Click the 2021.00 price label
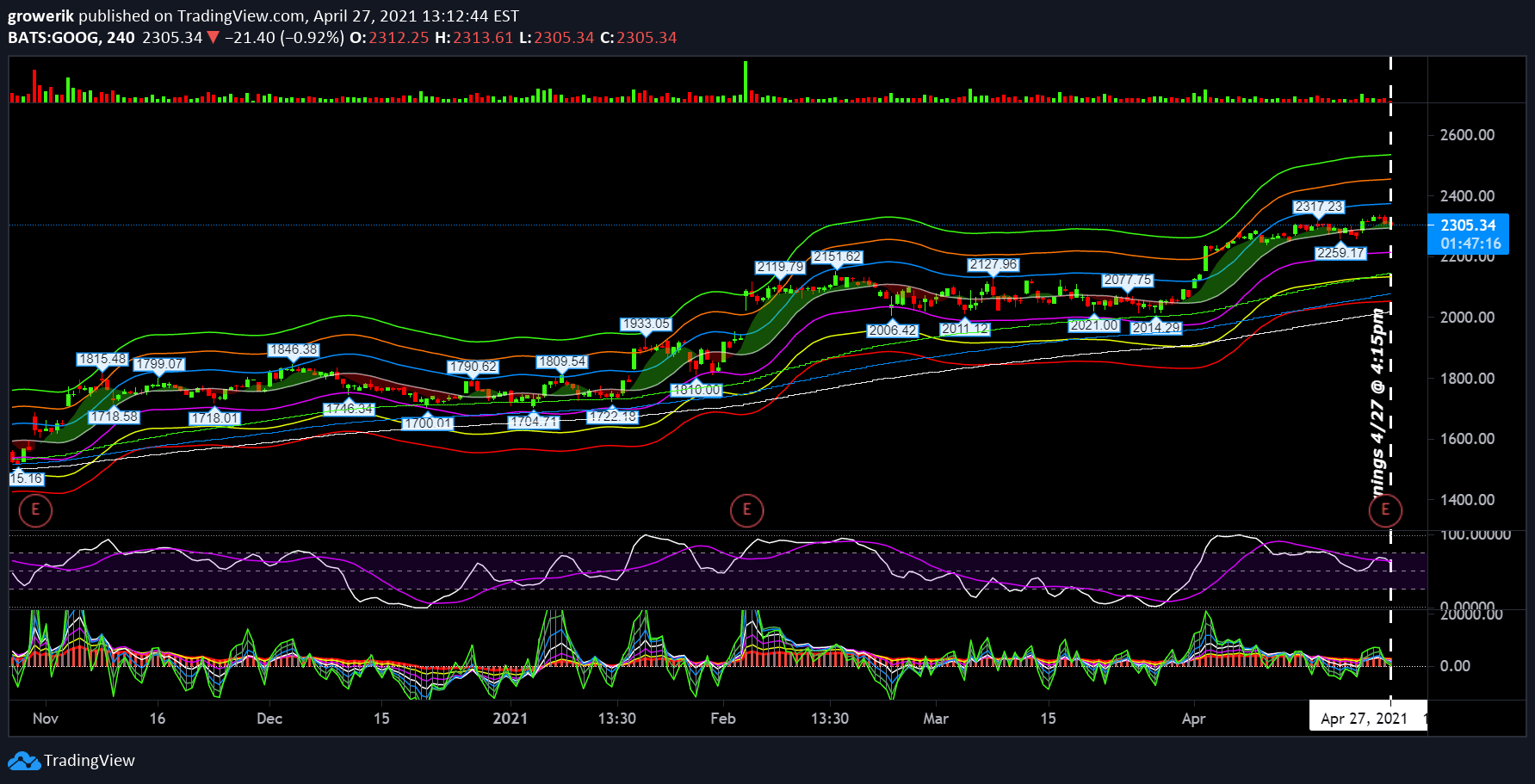Screen dimensions: 1535x784 [1094, 325]
